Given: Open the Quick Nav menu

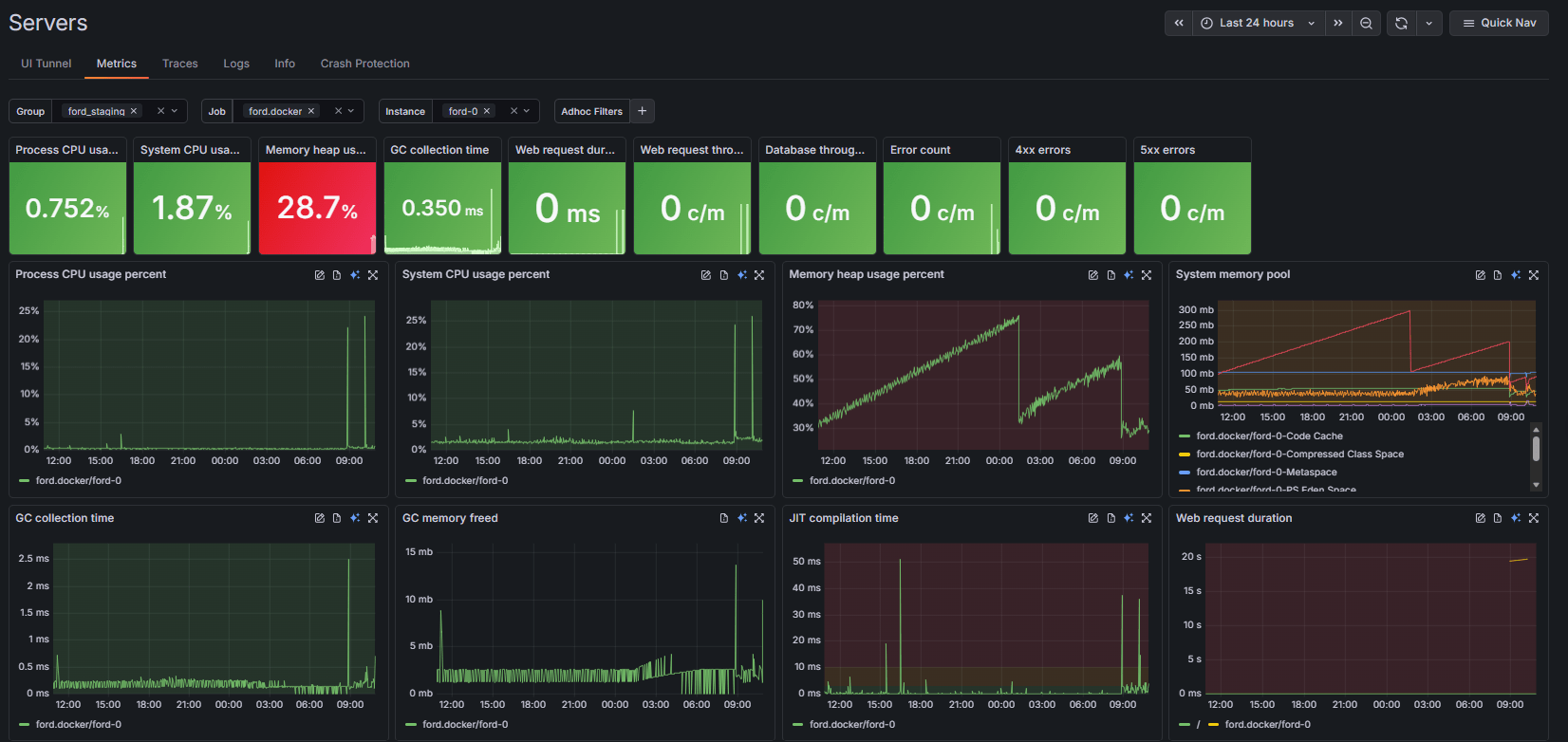Looking at the screenshot, I should tap(1499, 23).
